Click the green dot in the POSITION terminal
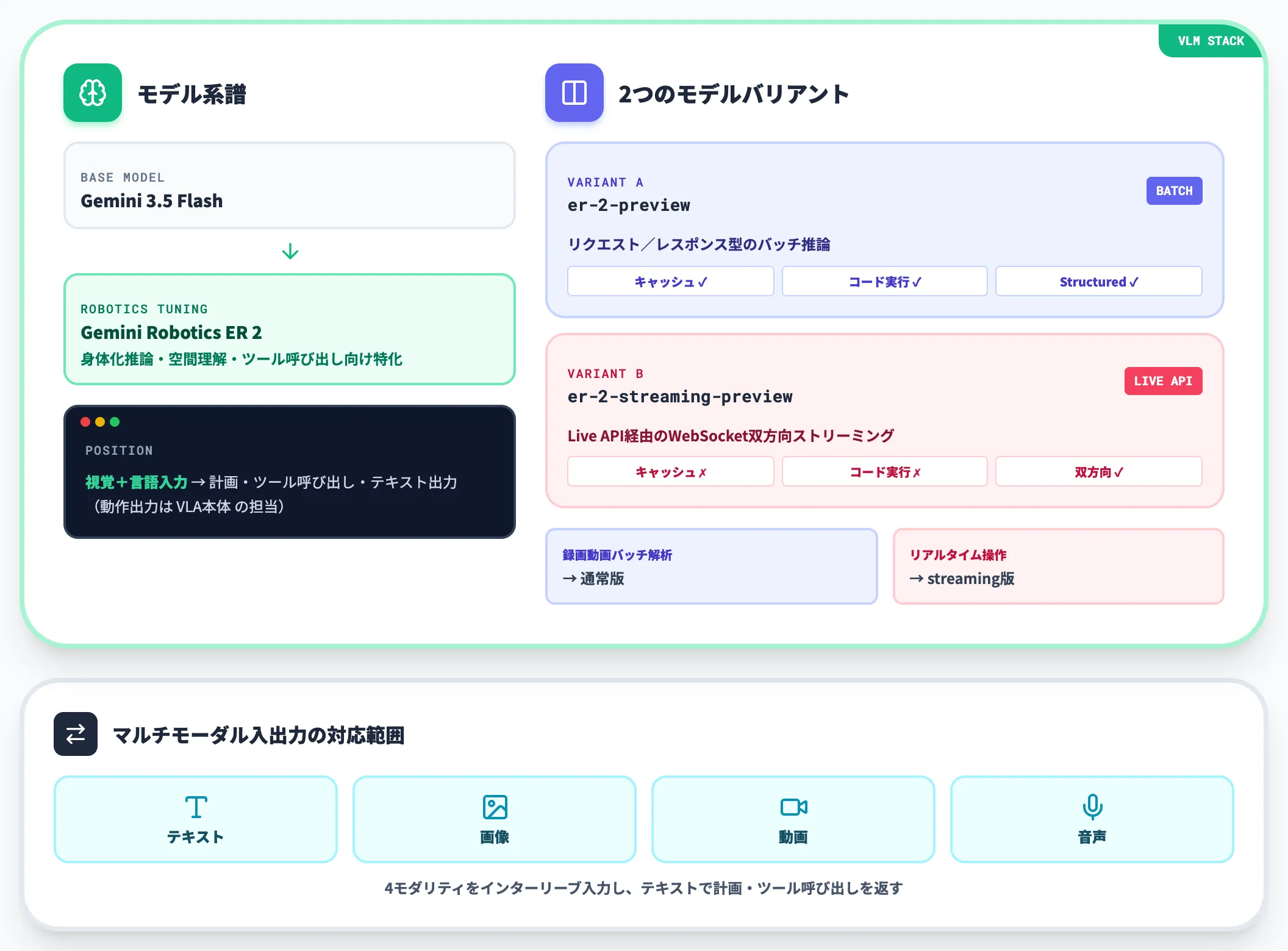This screenshot has height=951, width=1288. point(115,422)
